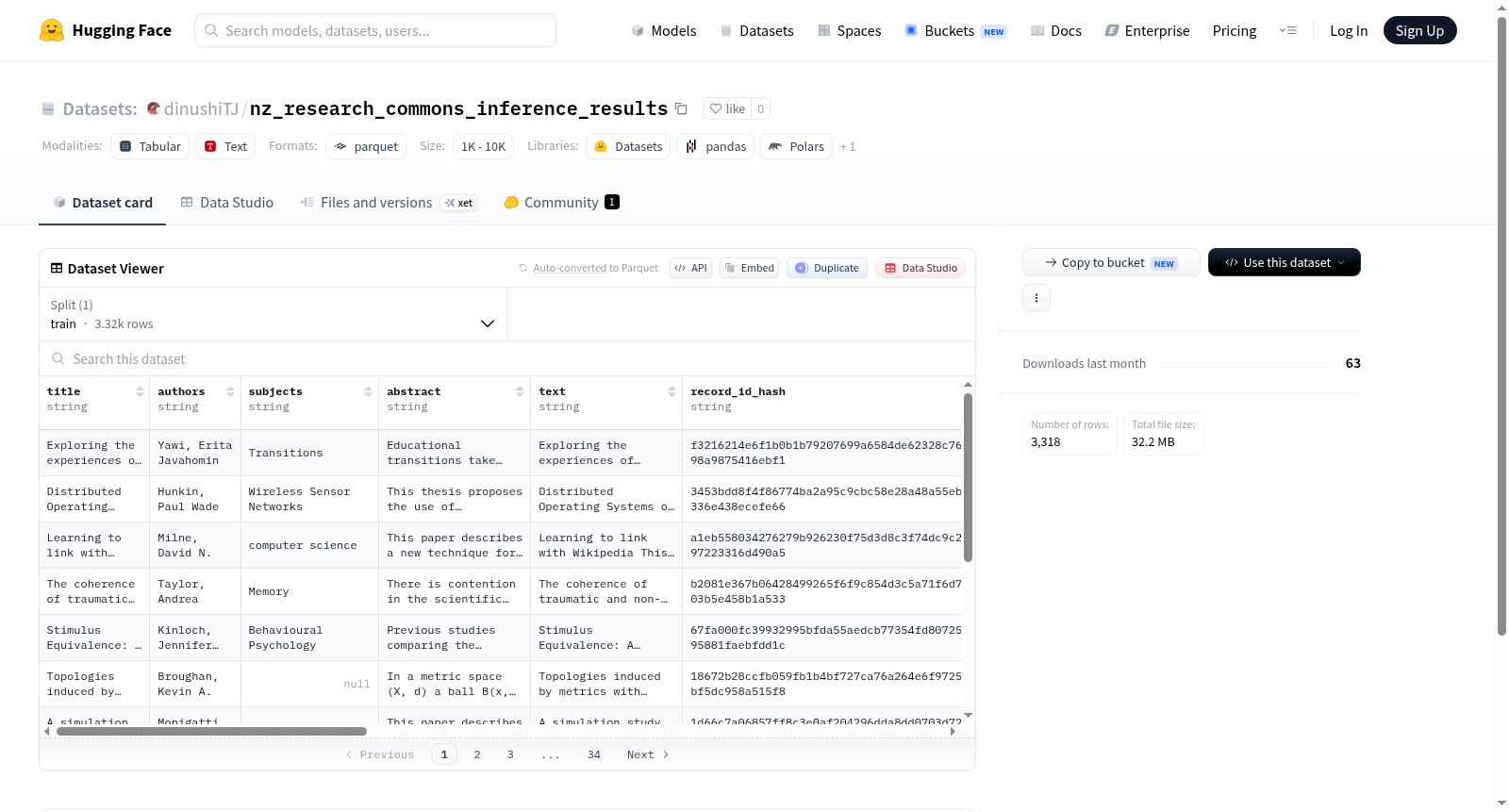Go to the Next page
The image size is (1509, 812).
pos(648,754)
